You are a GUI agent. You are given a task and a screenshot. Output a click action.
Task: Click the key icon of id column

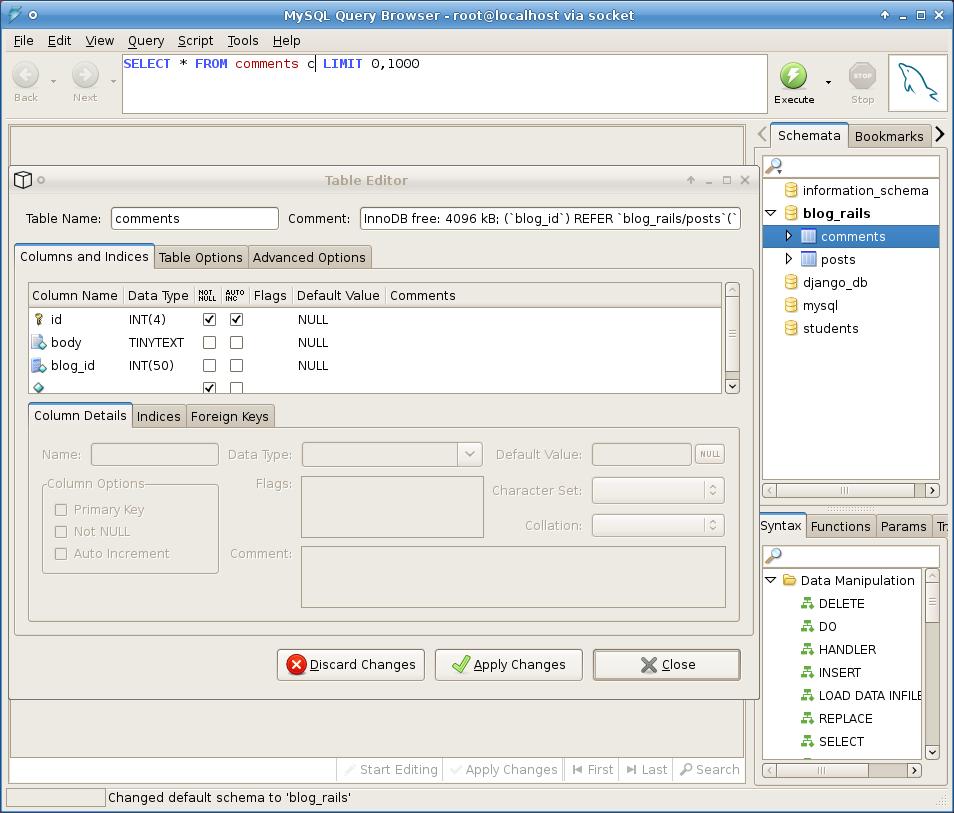[39, 319]
